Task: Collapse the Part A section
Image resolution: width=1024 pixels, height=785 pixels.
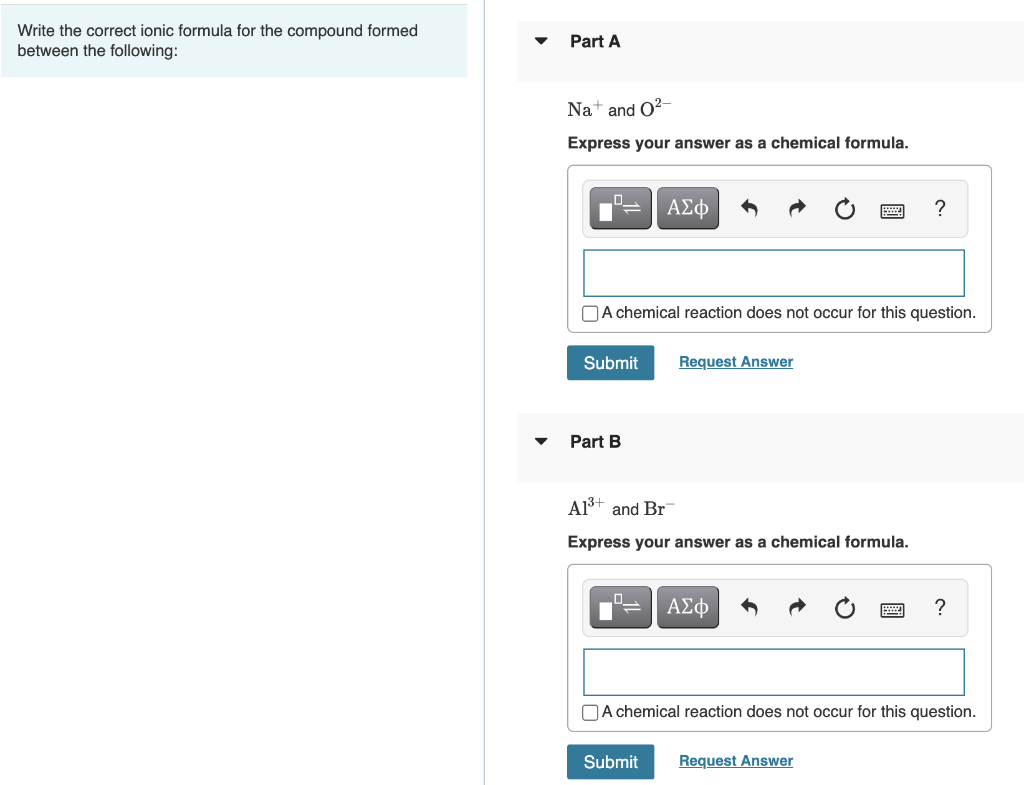Action: pos(541,41)
